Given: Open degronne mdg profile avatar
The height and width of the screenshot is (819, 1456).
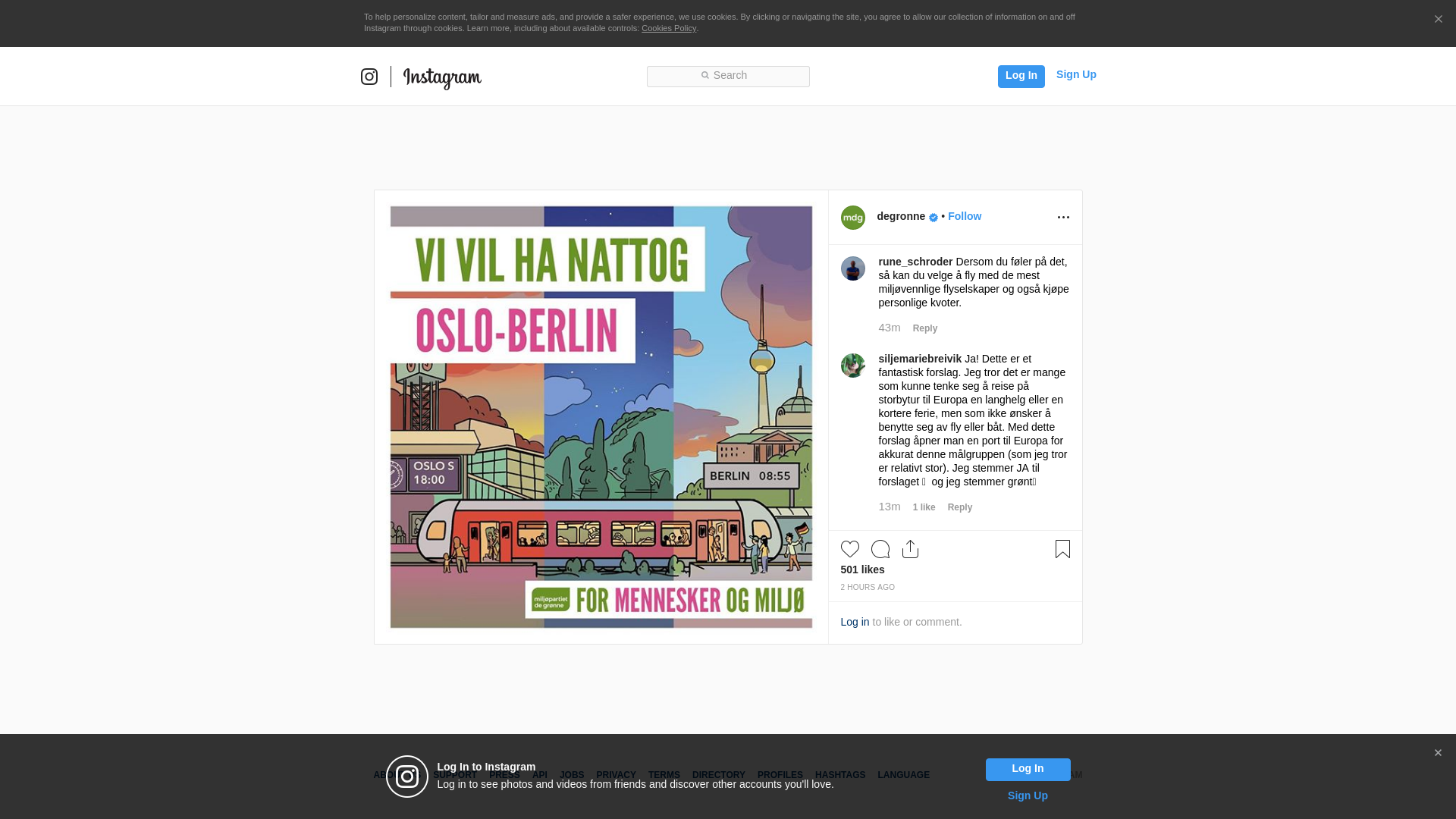Looking at the screenshot, I should [x=853, y=218].
